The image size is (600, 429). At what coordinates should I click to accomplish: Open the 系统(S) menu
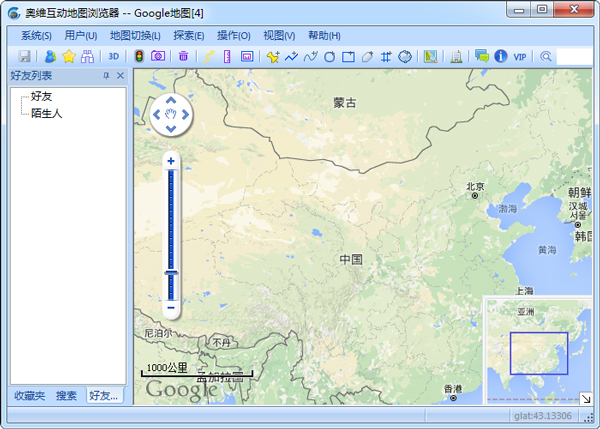coord(36,36)
